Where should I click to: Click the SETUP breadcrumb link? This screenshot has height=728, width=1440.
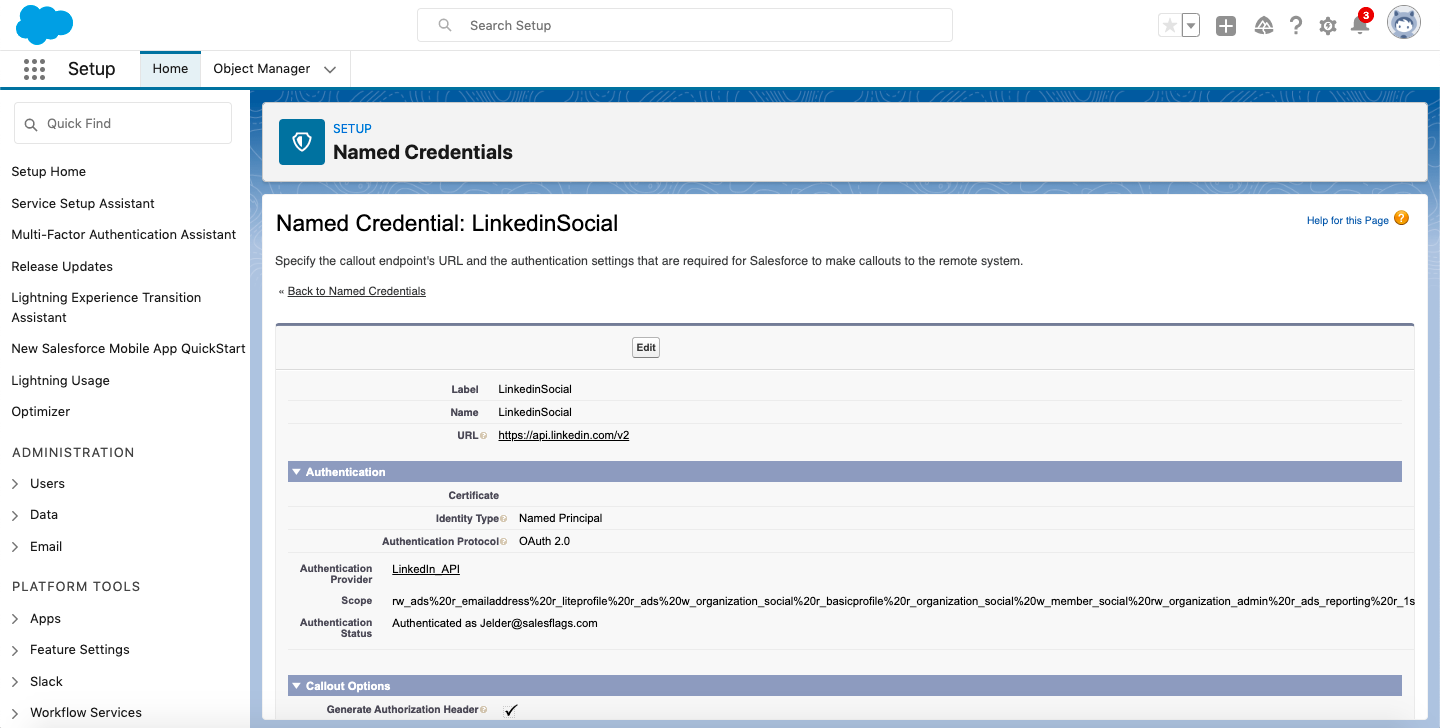tap(352, 129)
